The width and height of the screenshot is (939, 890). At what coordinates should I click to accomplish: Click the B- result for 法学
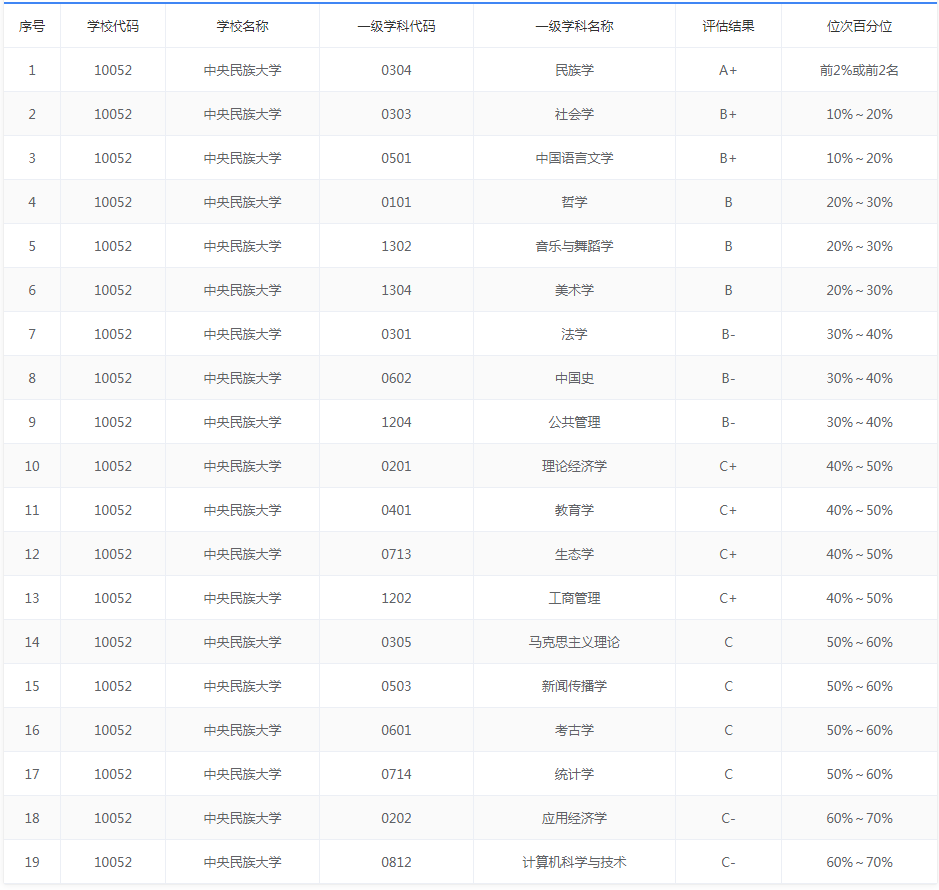click(x=728, y=334)
